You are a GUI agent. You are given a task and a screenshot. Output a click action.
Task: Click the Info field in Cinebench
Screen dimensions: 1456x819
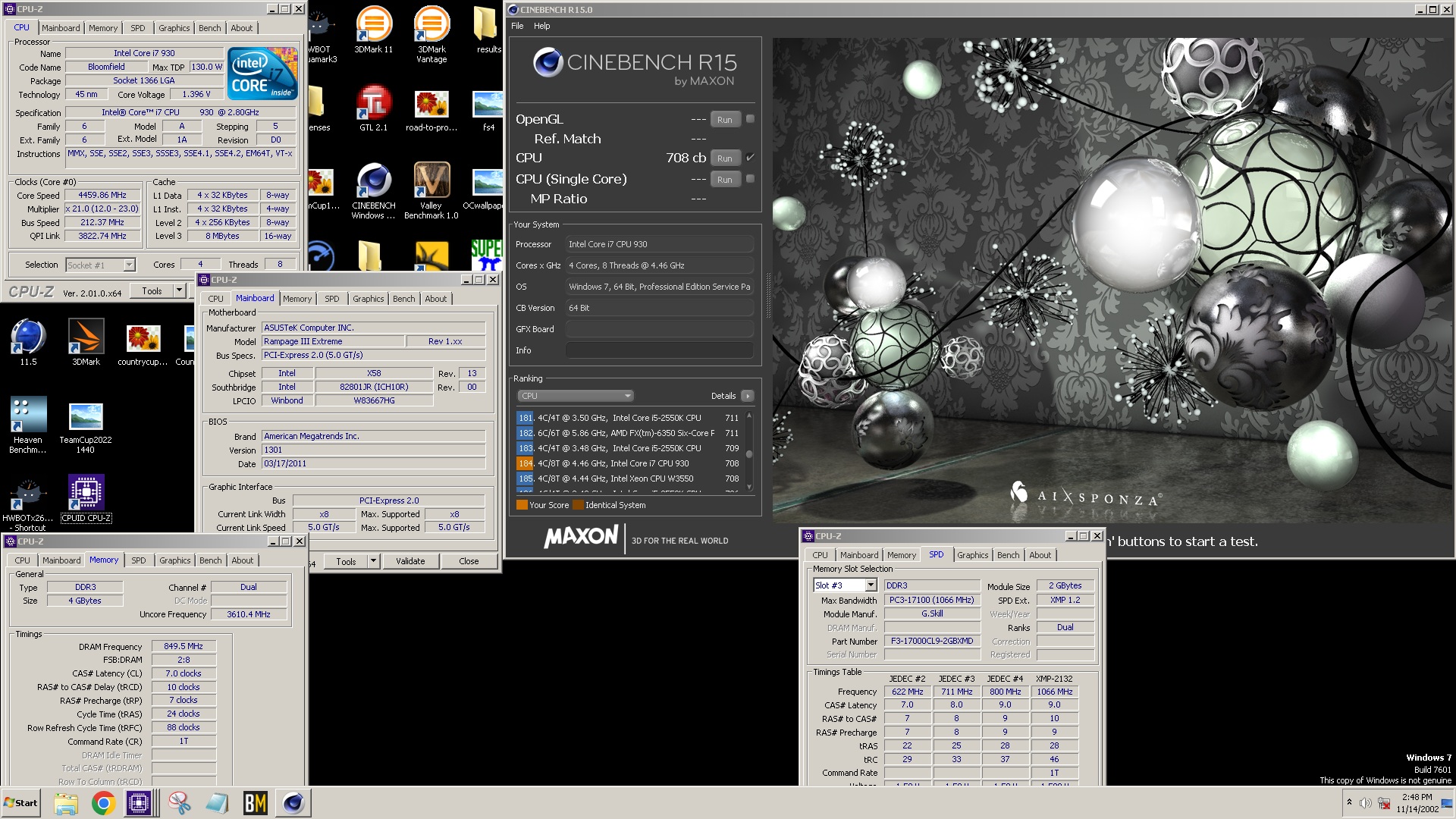pyautogui.click(x=659, y=350)
